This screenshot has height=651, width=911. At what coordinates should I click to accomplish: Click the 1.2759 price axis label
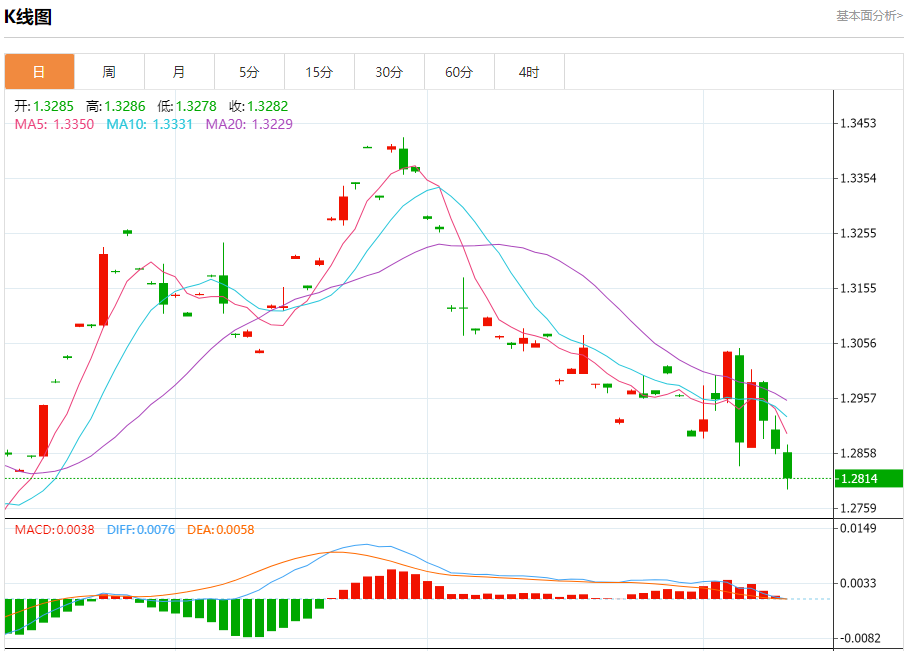(858, 508)
